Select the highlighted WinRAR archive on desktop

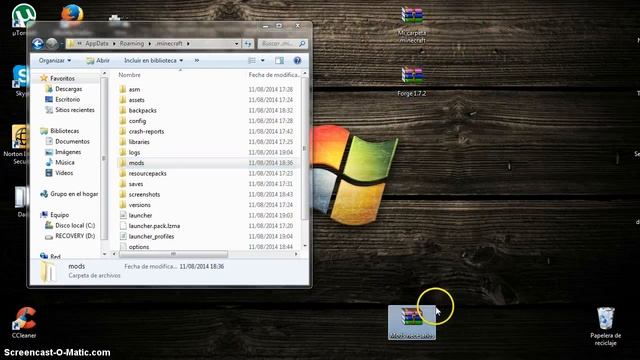[x=412, y=322]
